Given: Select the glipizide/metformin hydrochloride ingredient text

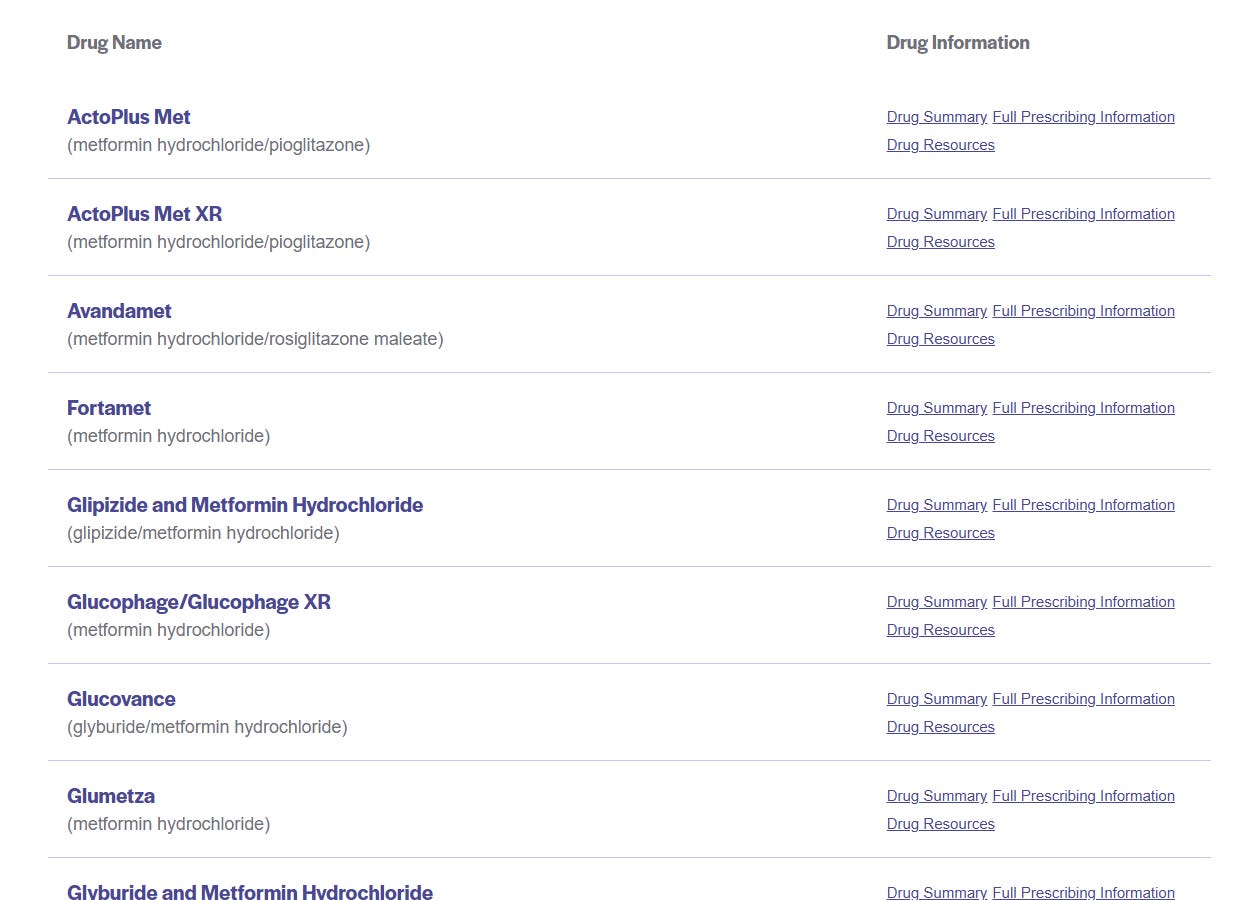Looking at the screenshot, I should 203,533.
